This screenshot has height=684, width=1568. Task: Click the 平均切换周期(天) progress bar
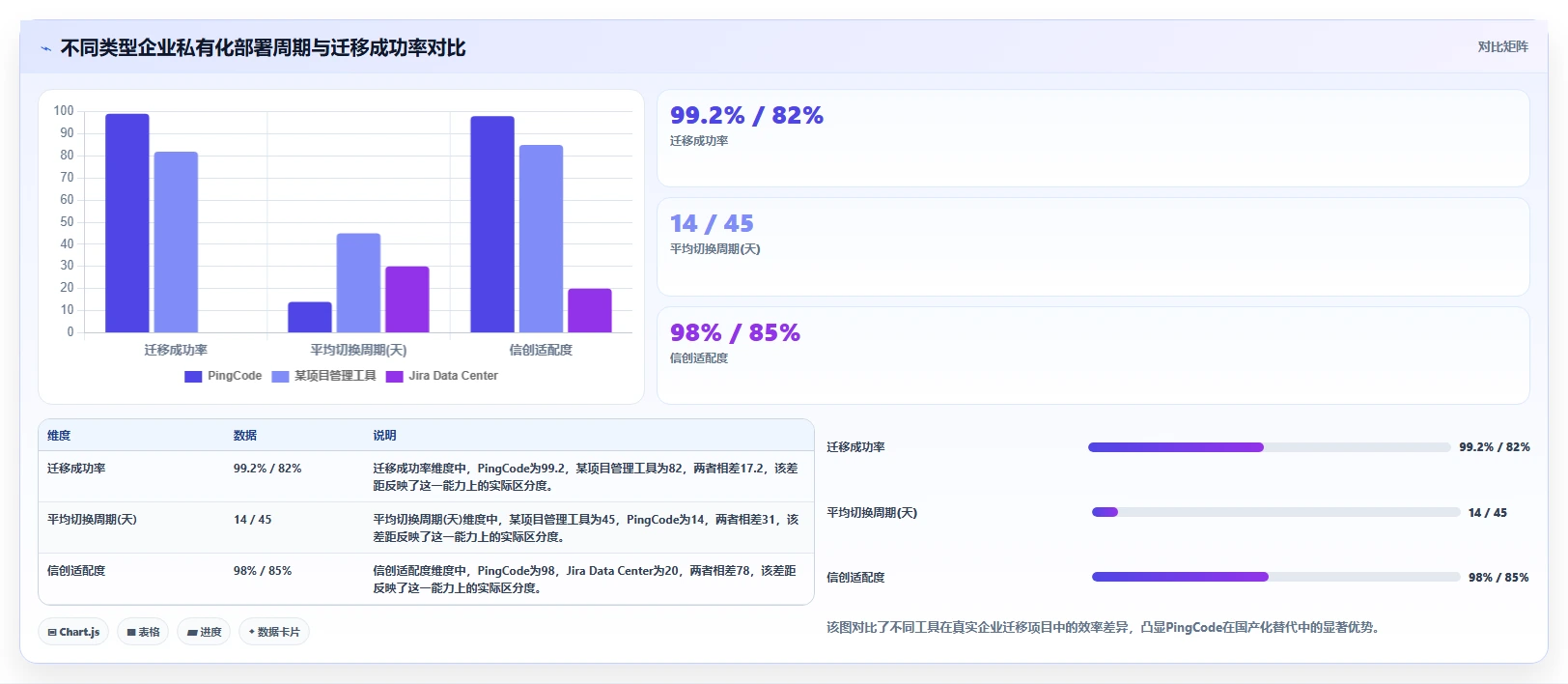coord(1275,512)
